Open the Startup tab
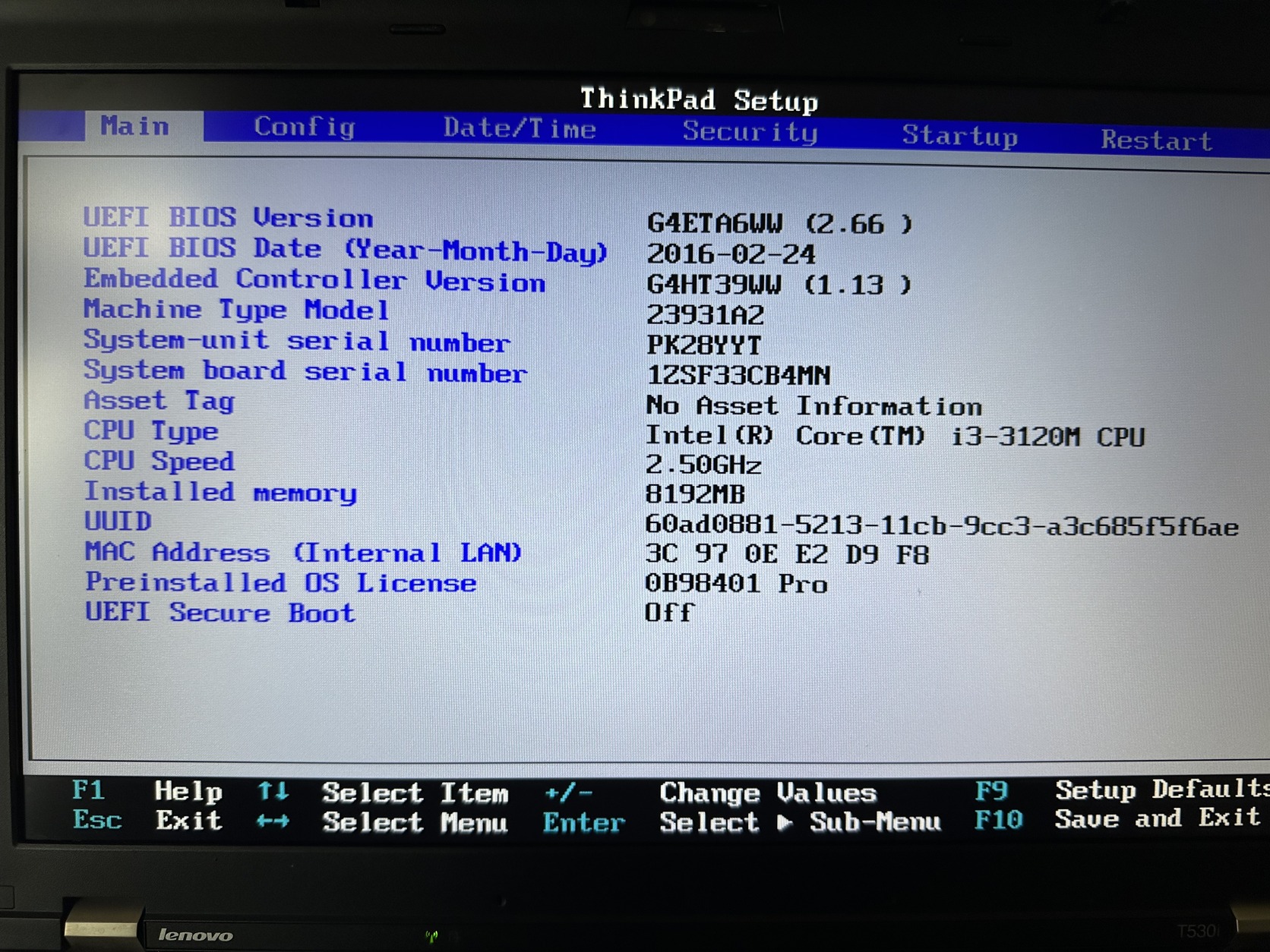The width and height of the screenshot is (1270, 952). tap(960, 136)
